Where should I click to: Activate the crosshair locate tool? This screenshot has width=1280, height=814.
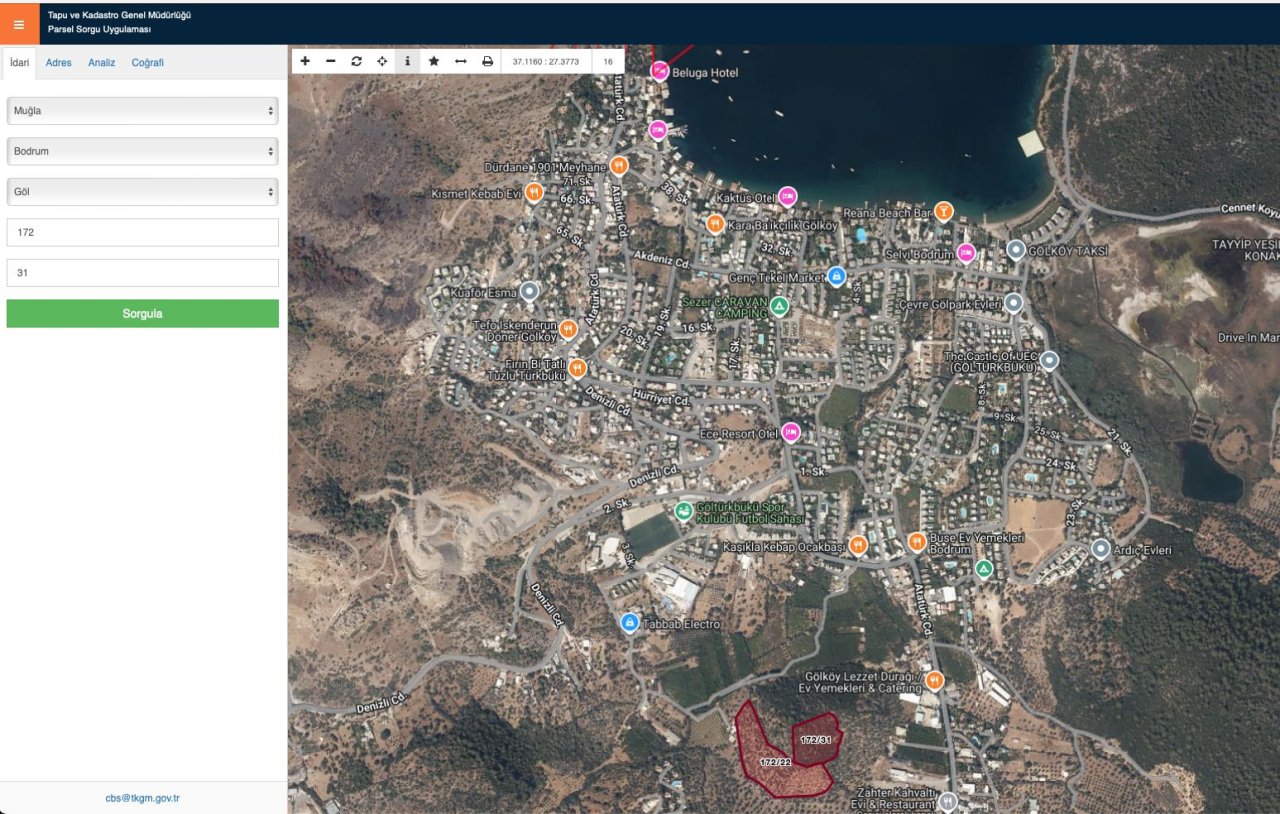coord(382,61)
